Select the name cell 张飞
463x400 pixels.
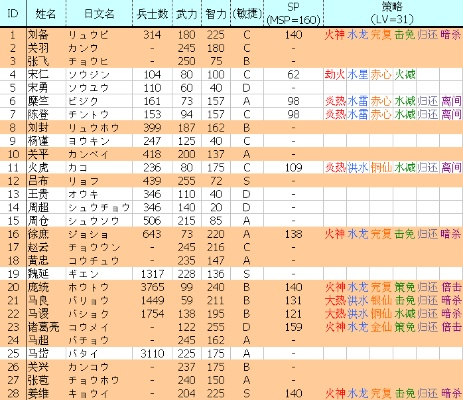[x=38, y=61]
